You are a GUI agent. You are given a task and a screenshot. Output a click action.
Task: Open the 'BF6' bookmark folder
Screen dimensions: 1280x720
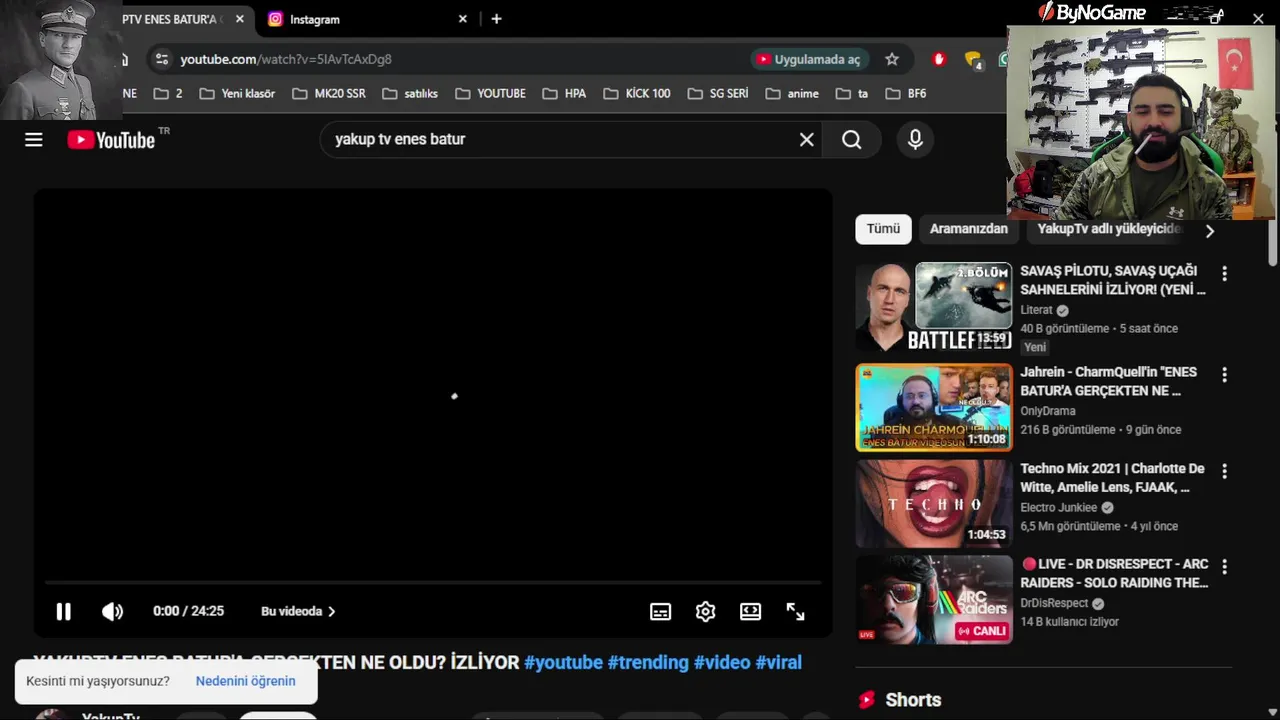(904, 93)
